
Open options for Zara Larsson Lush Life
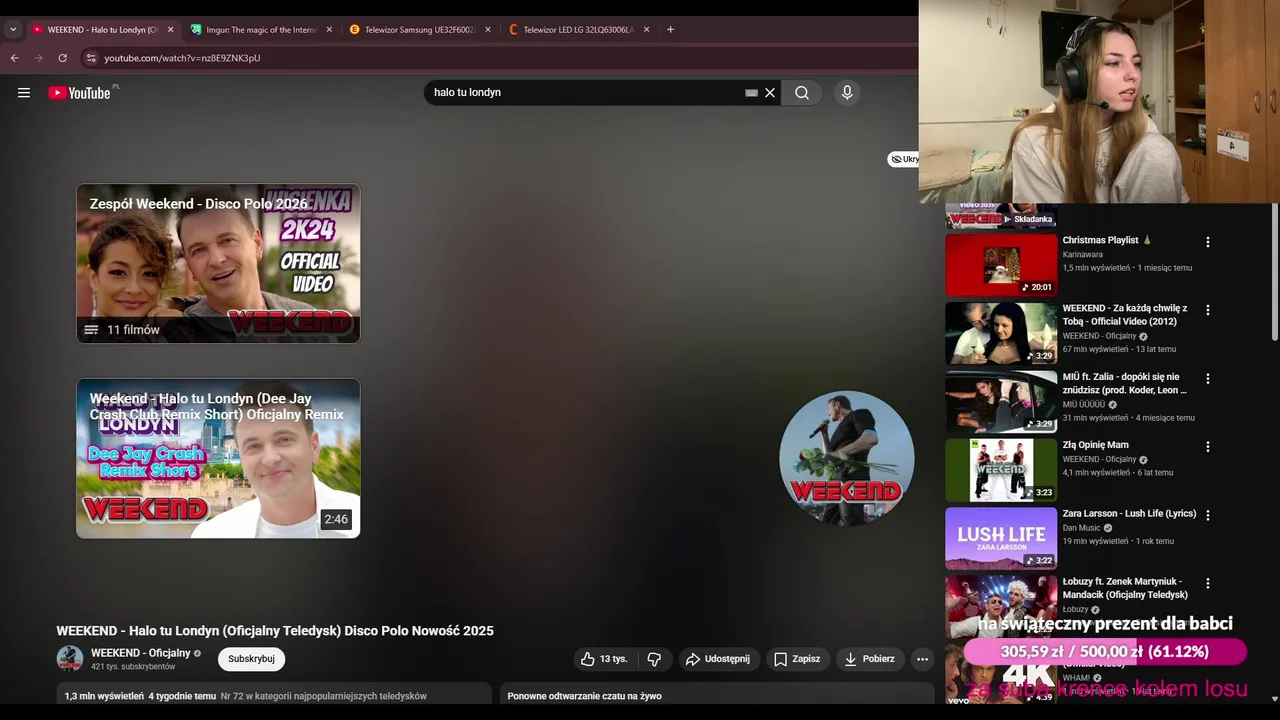coord(1207,515)
